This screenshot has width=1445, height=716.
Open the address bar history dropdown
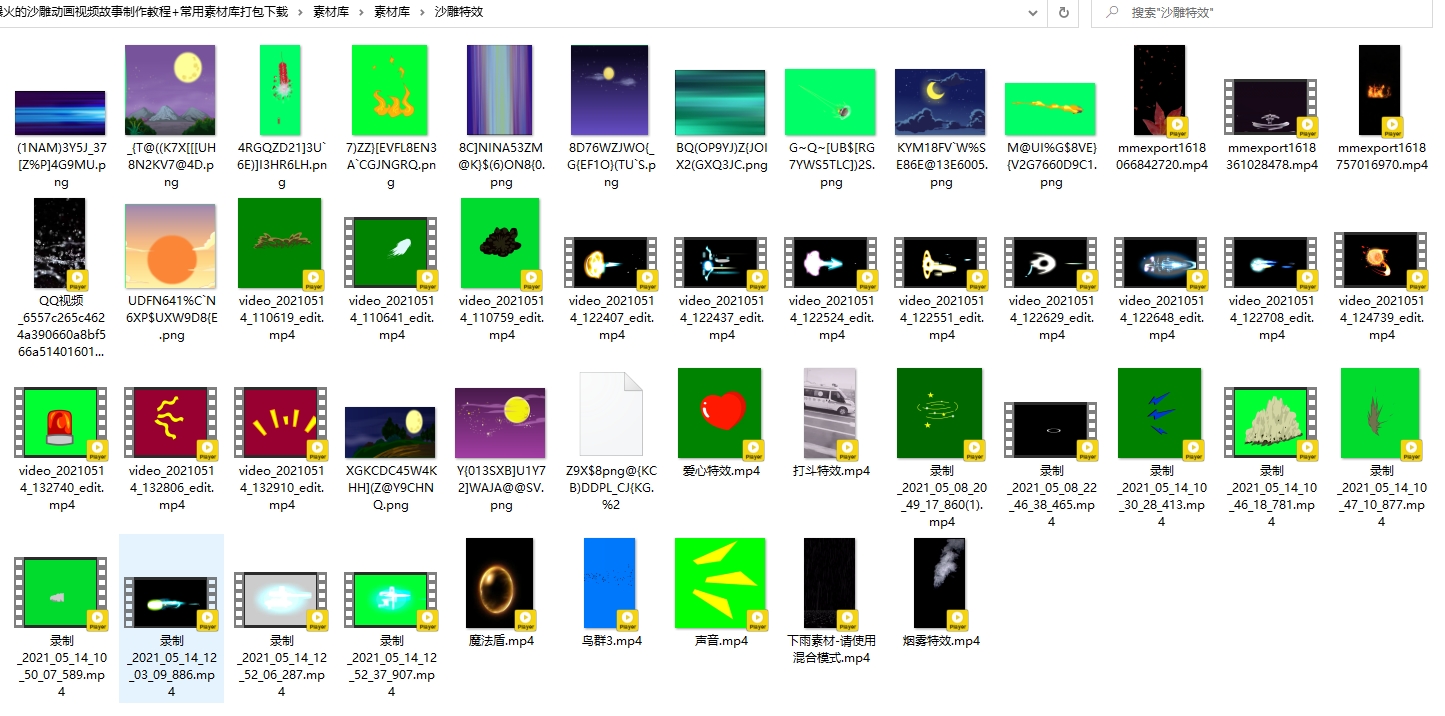pyautogui.click(x=1033, y=13)
